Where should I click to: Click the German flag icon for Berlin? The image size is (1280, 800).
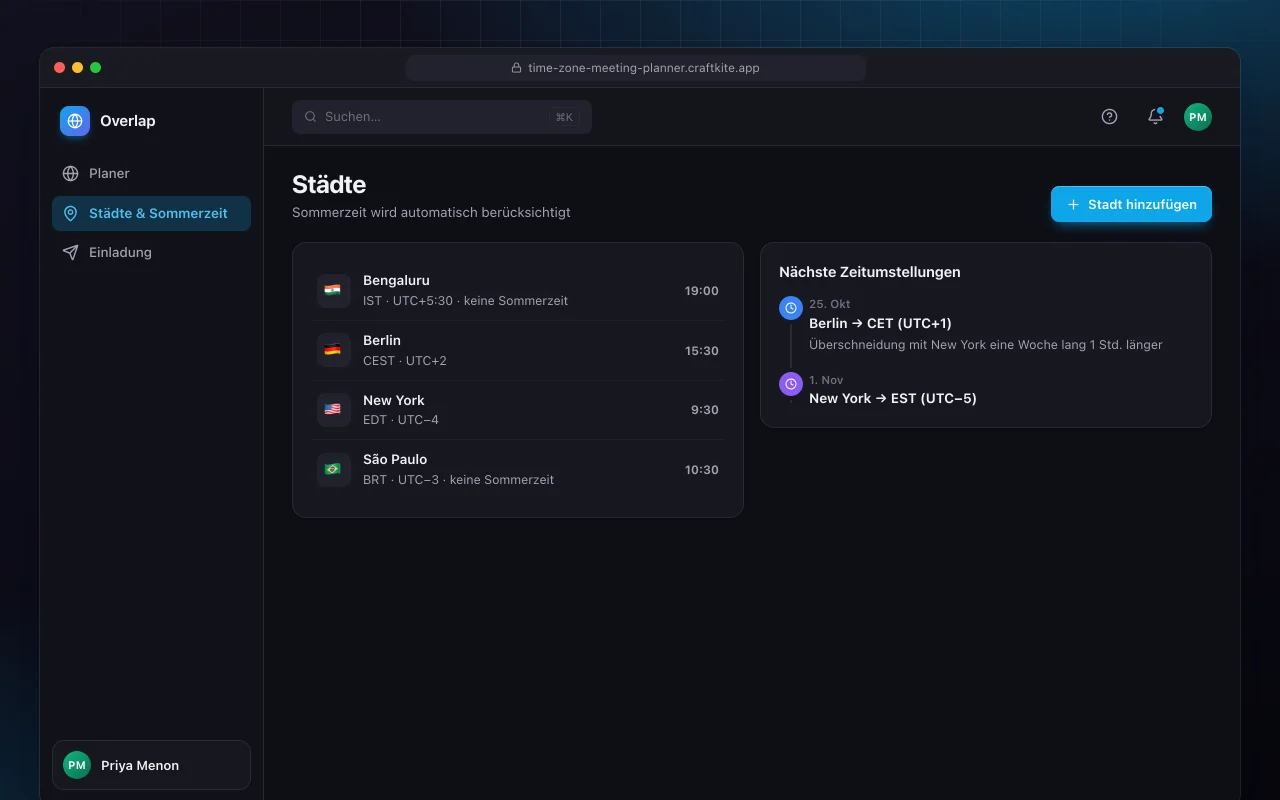coord(333,350)
